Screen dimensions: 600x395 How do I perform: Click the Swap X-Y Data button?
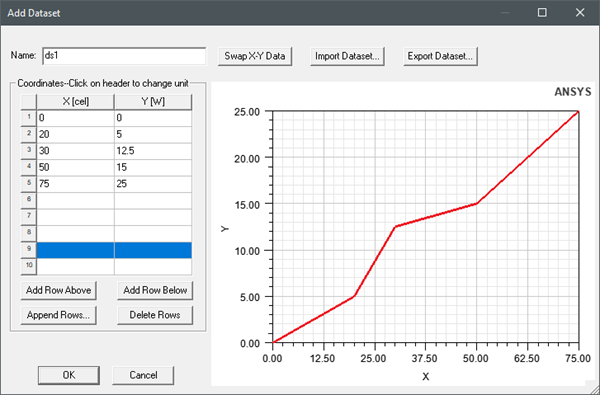(255, 56)
